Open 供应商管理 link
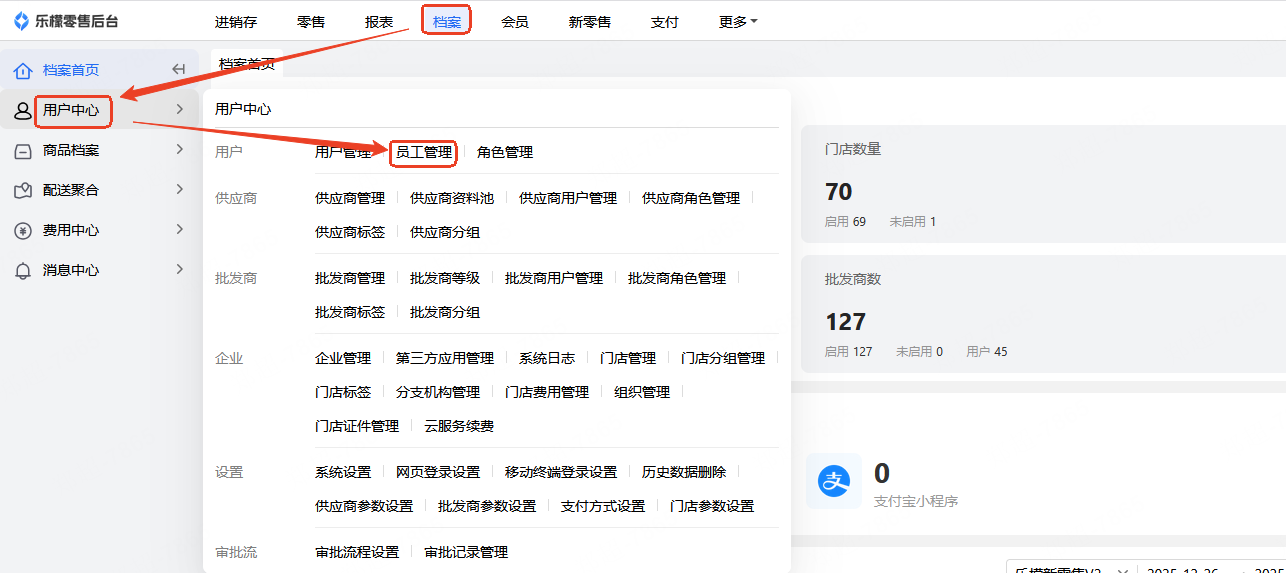Viewport: 1286px width, 573px height. coord(350,198)
